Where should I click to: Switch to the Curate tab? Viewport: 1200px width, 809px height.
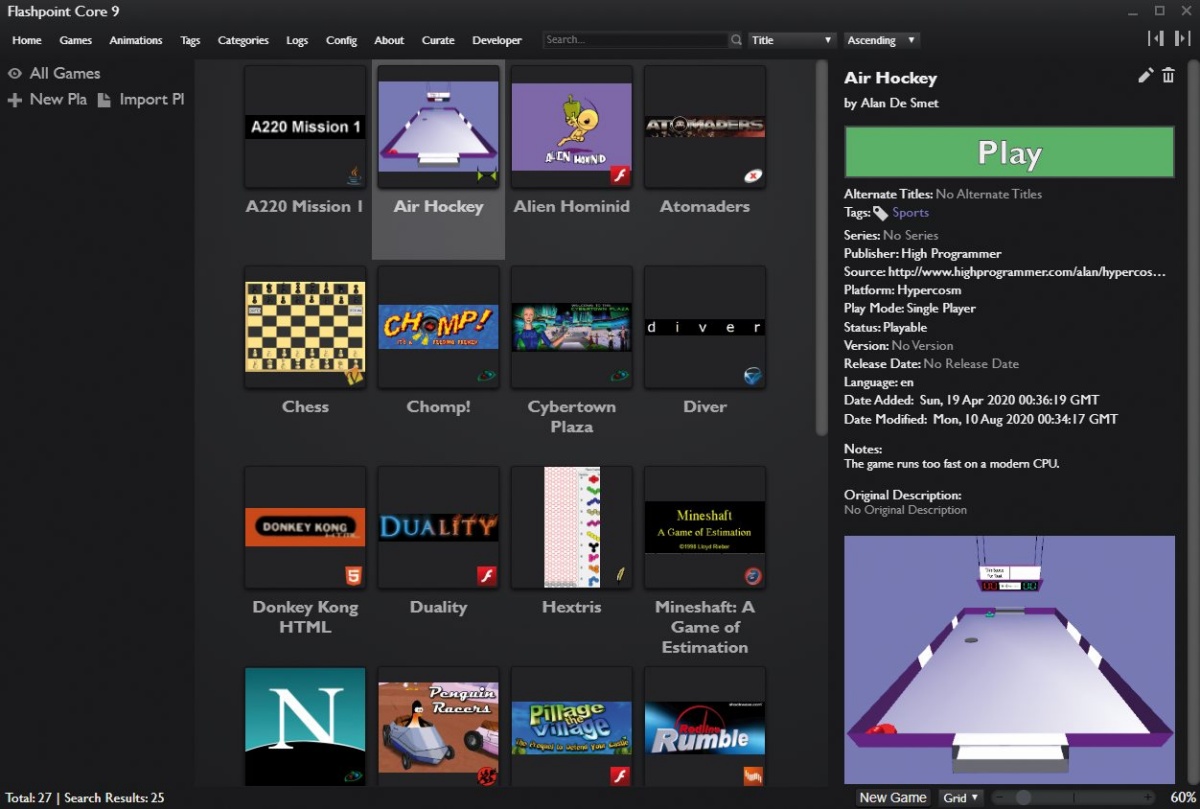coord(438,40)
